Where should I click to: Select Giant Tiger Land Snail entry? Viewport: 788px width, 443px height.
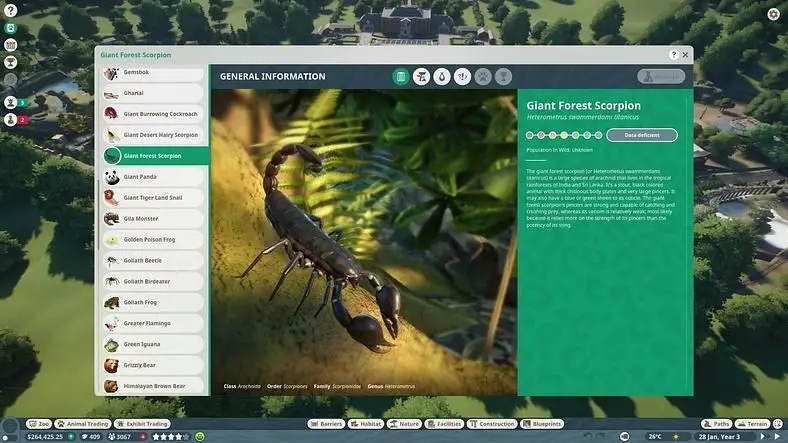(x=153, y=198)
